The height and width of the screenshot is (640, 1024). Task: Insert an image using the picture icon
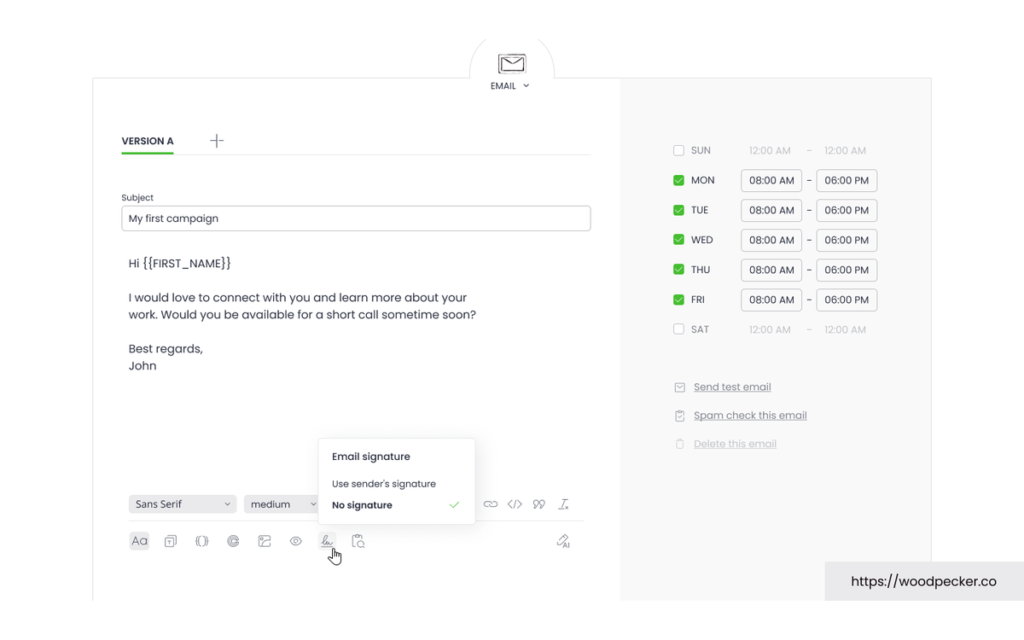tap(264, 541)
